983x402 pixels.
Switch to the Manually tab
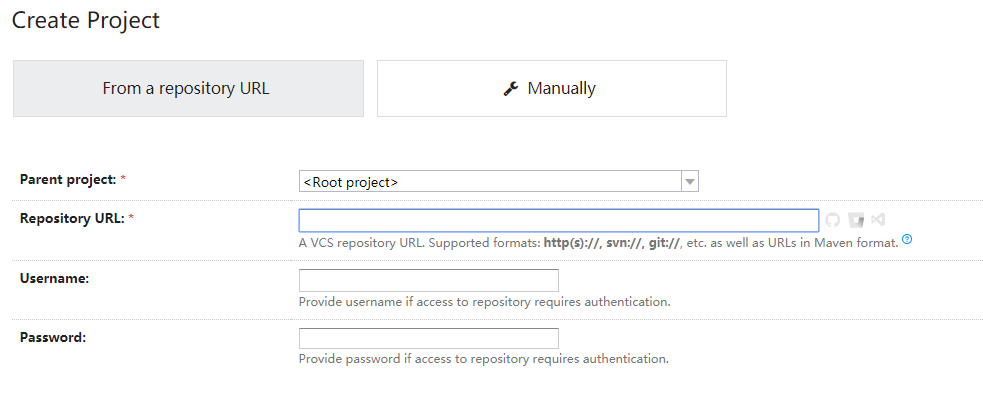tap(551, 88)
